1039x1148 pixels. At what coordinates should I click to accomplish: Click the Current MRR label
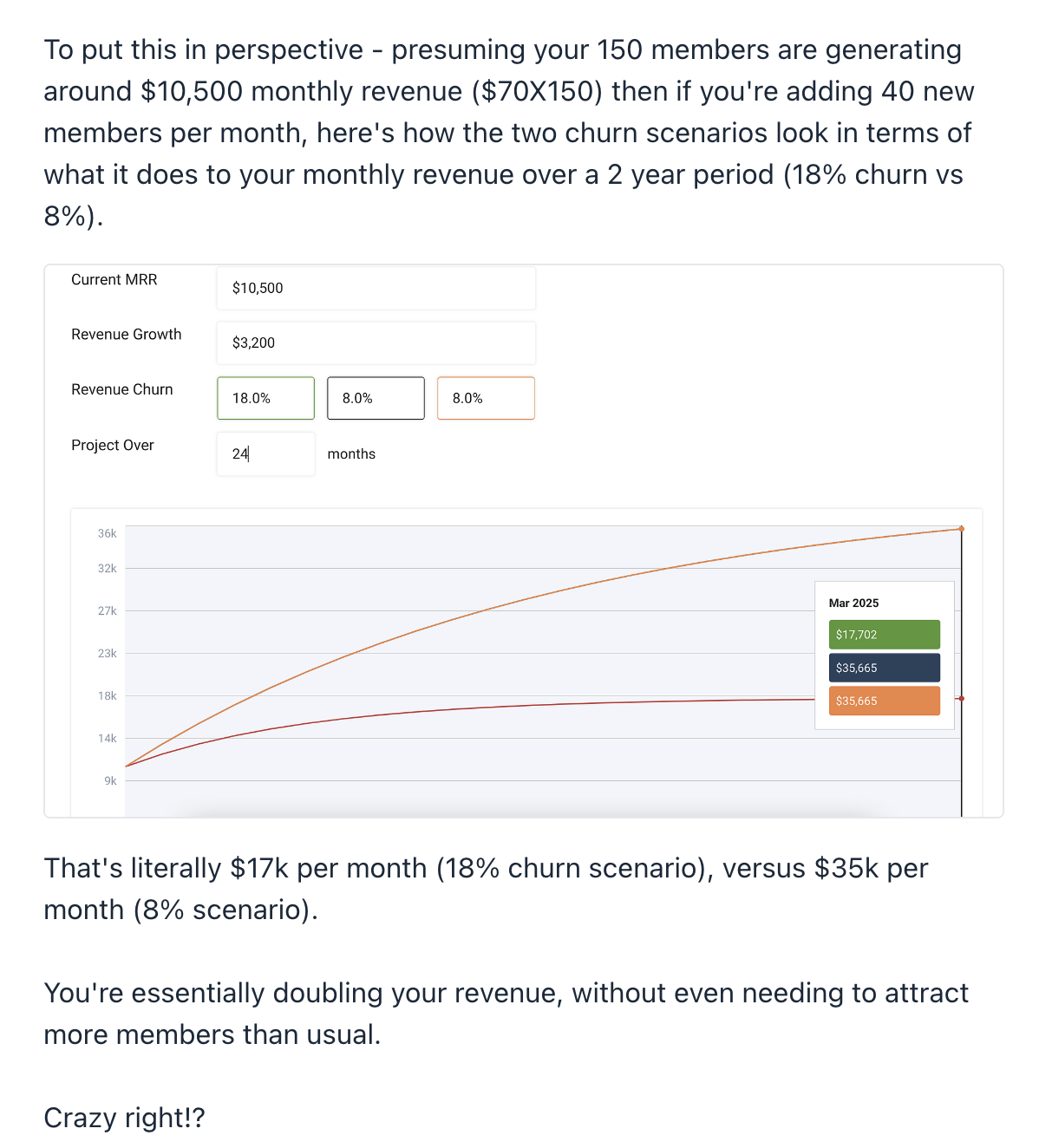114,279
